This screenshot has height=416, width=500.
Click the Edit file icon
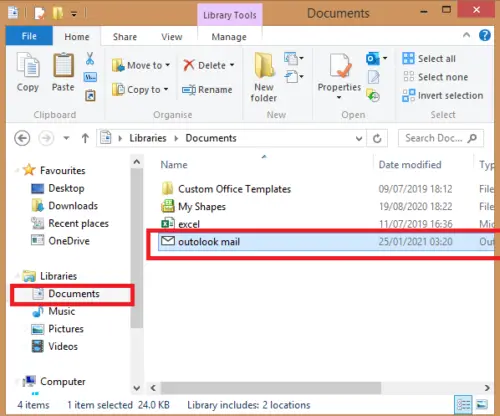click(373, 77)
